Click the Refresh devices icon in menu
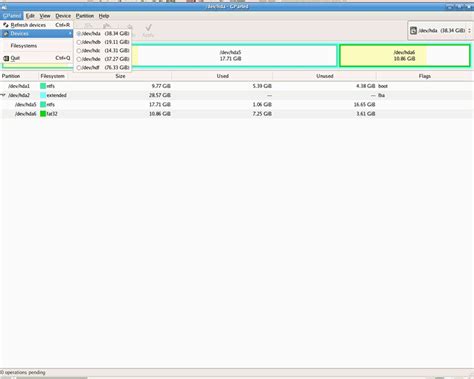The image size is (474, 379). point(6,25)
